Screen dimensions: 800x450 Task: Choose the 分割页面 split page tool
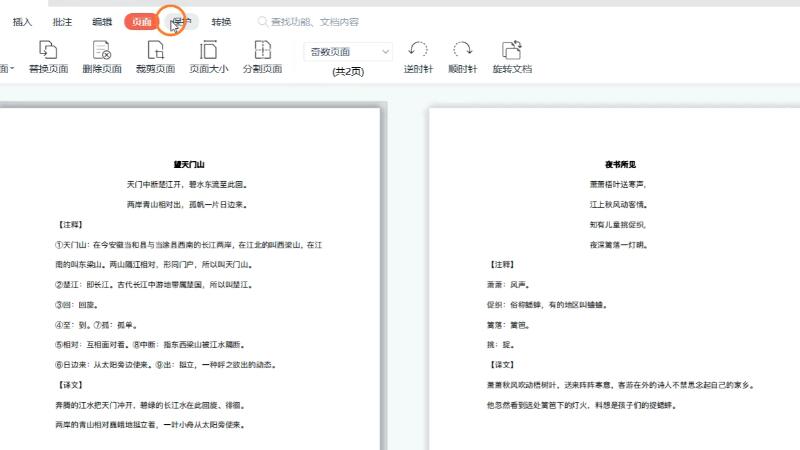click(262, 57)
